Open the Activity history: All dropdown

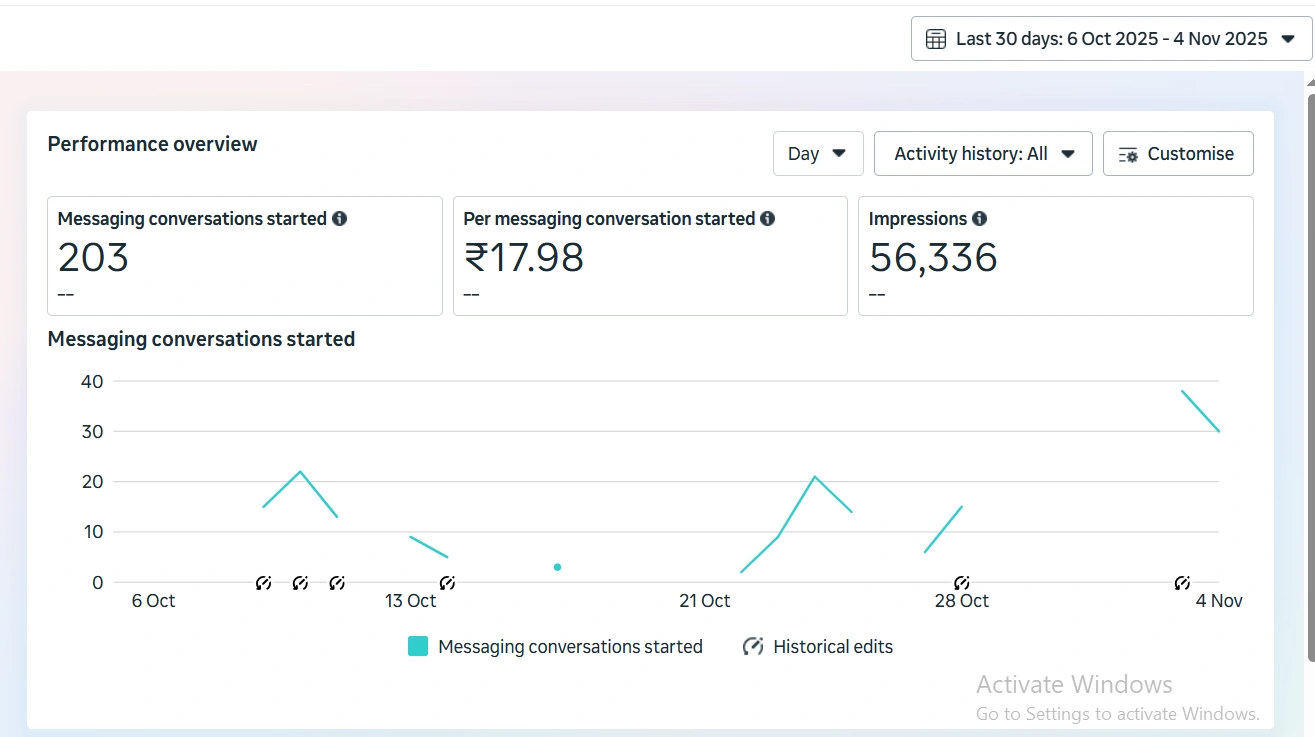pos(982,153)
